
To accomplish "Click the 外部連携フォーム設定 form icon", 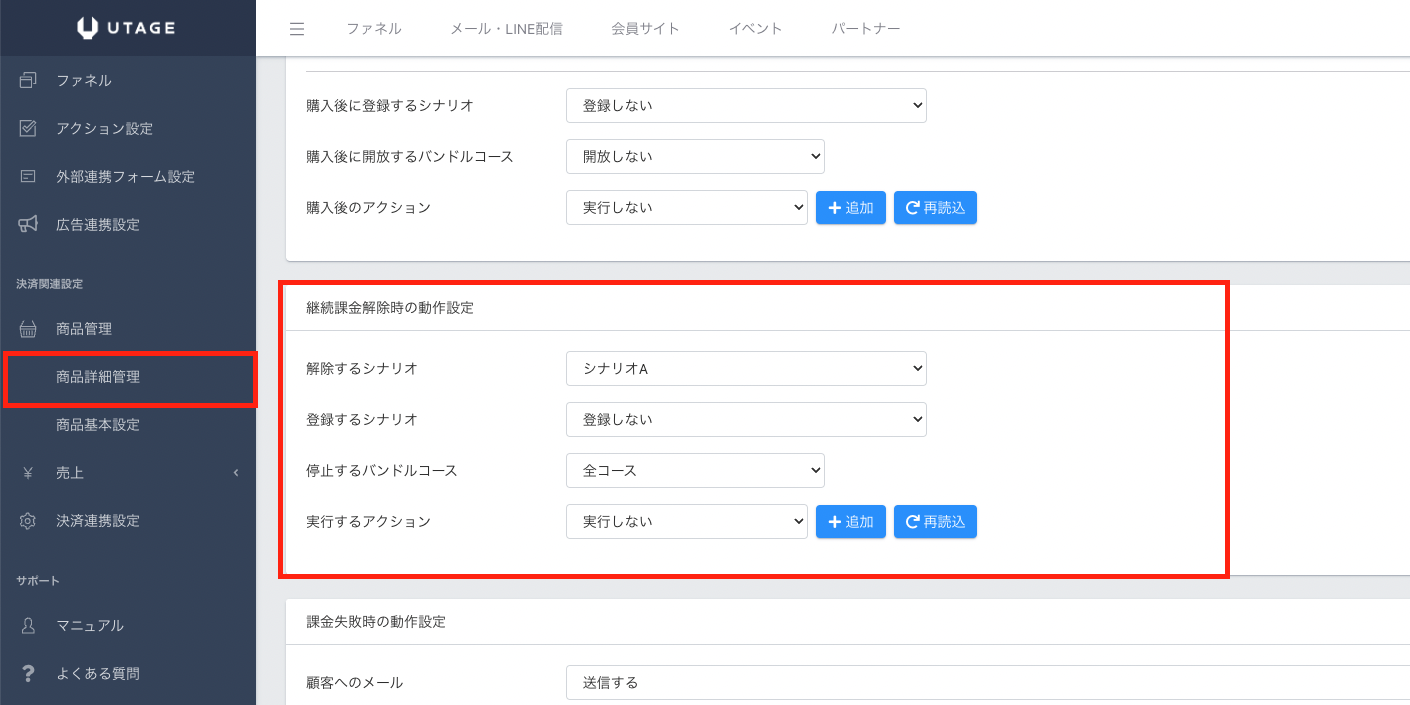I will pyautogui.click(x=28, y=177).
